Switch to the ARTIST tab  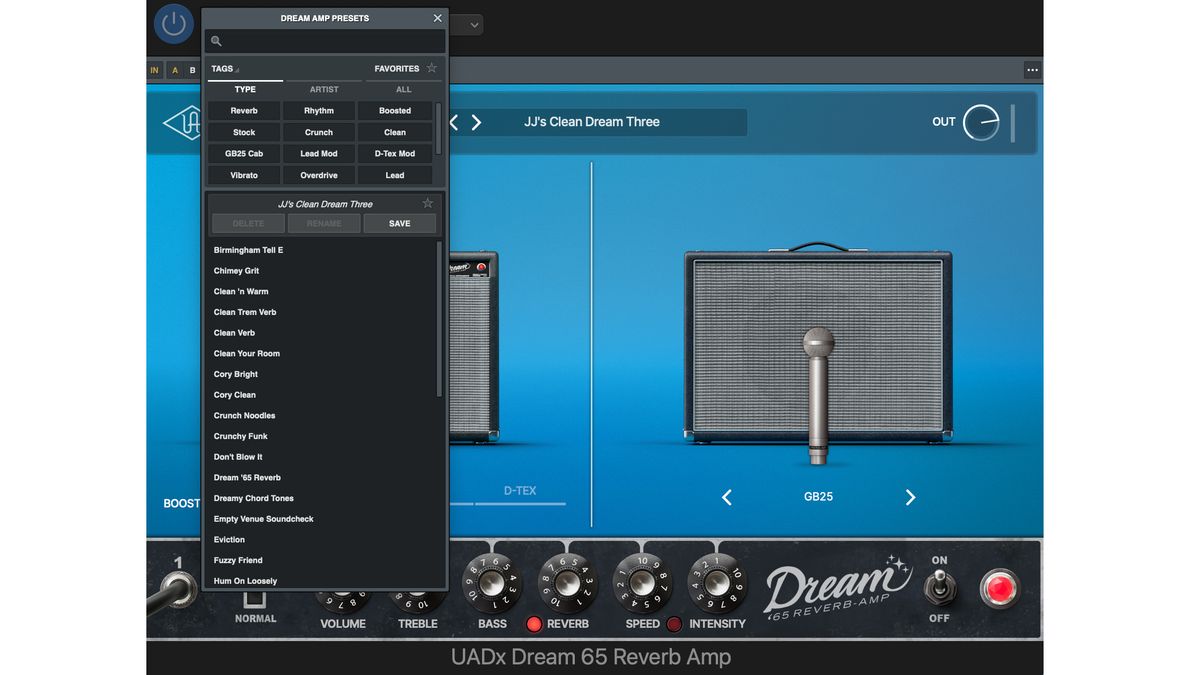click(323, 89)
